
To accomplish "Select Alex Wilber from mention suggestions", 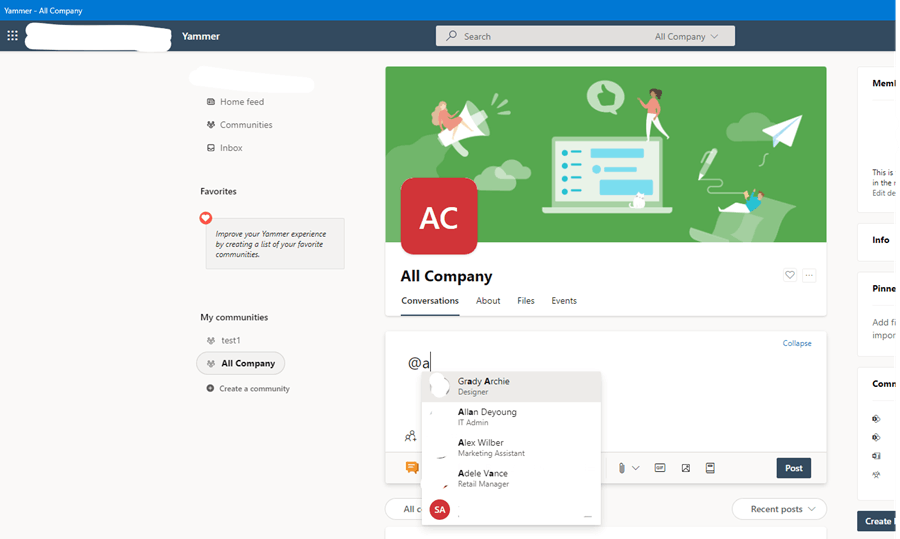I will pos(511,448).
